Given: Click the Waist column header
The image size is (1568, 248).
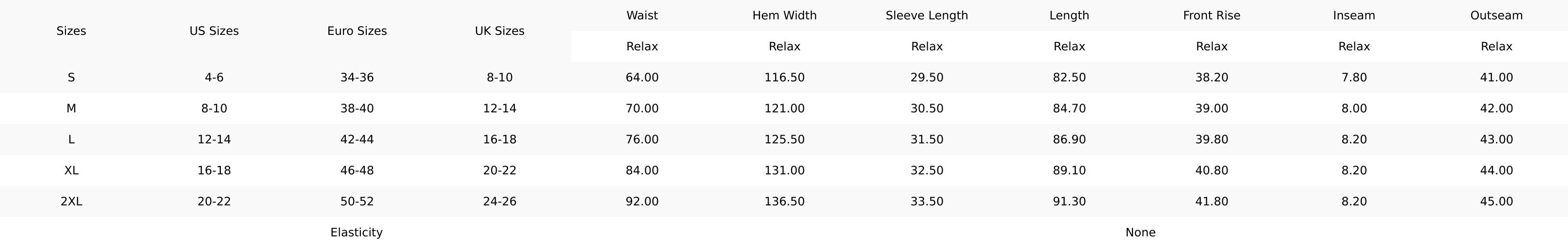Looking at the screenshot, I should [x=641, y=16].
